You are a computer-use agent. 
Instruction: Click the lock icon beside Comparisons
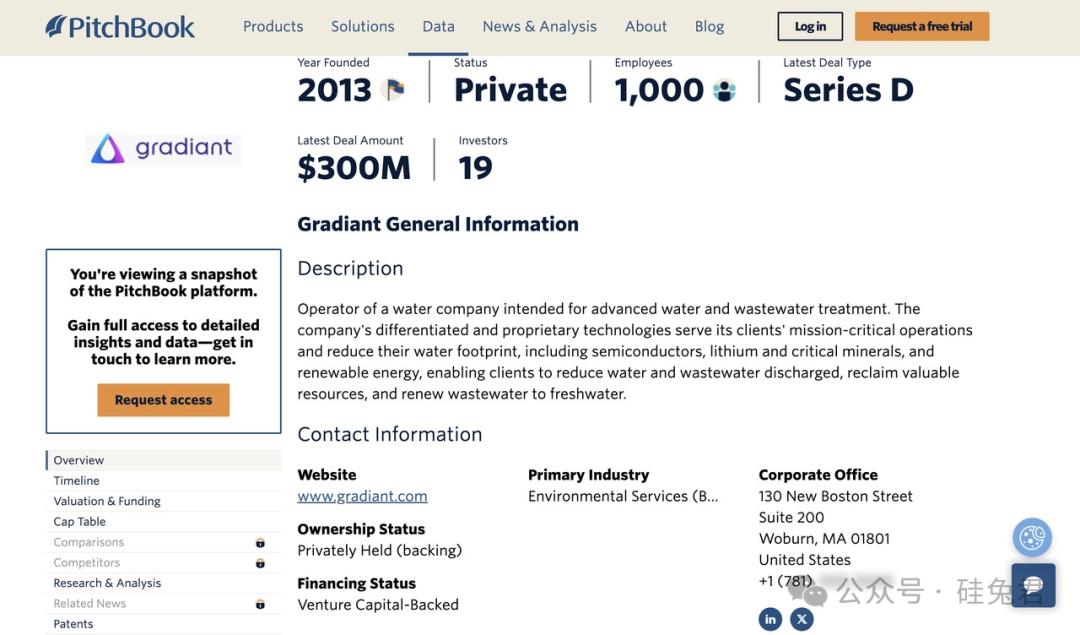260,542
